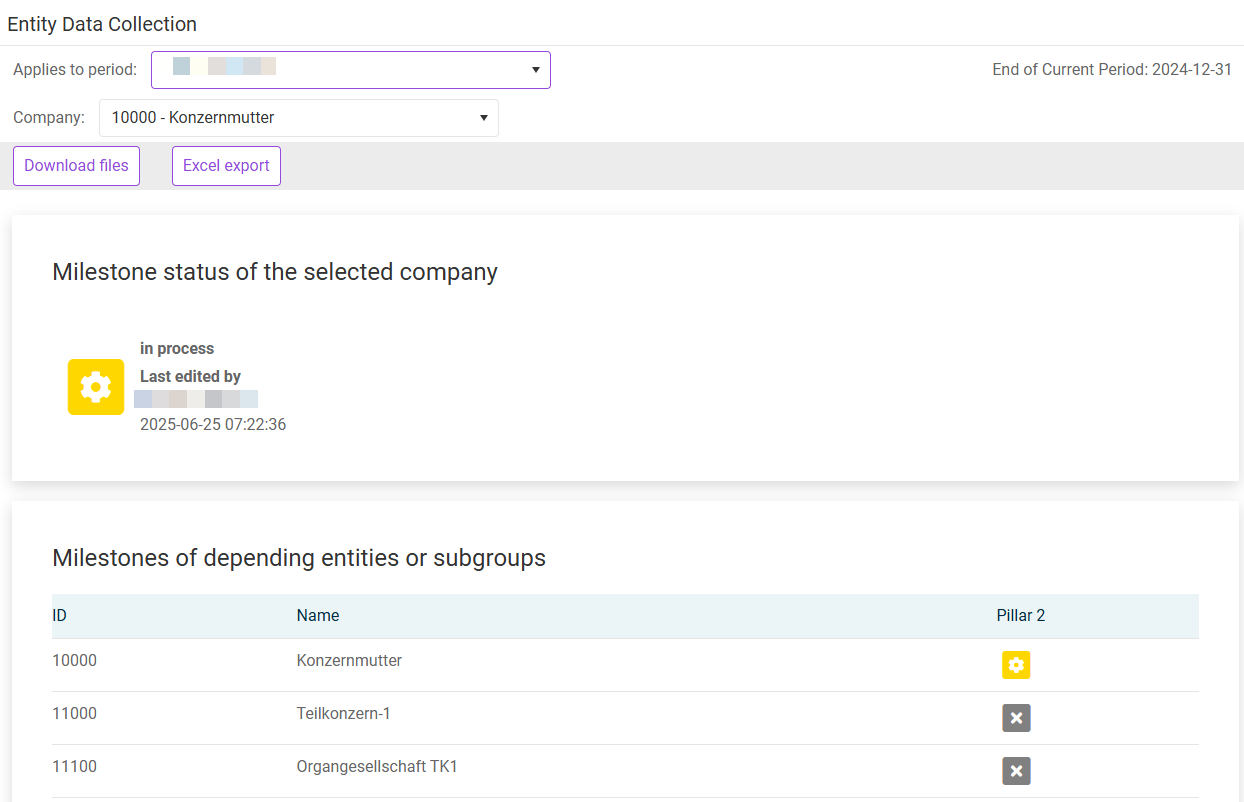Click the Download files button
Viewport: 1244px width, 802px height.
[76, 166]
